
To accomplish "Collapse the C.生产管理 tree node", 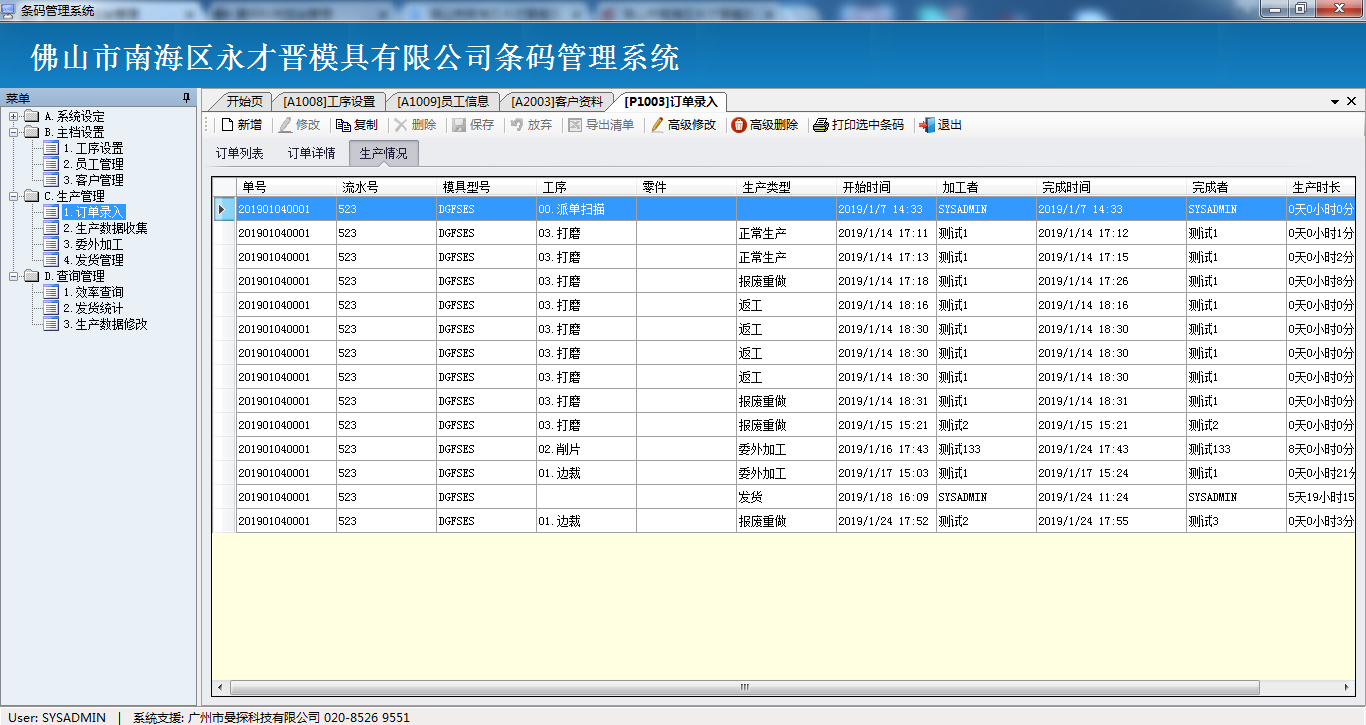I will 13,196.
